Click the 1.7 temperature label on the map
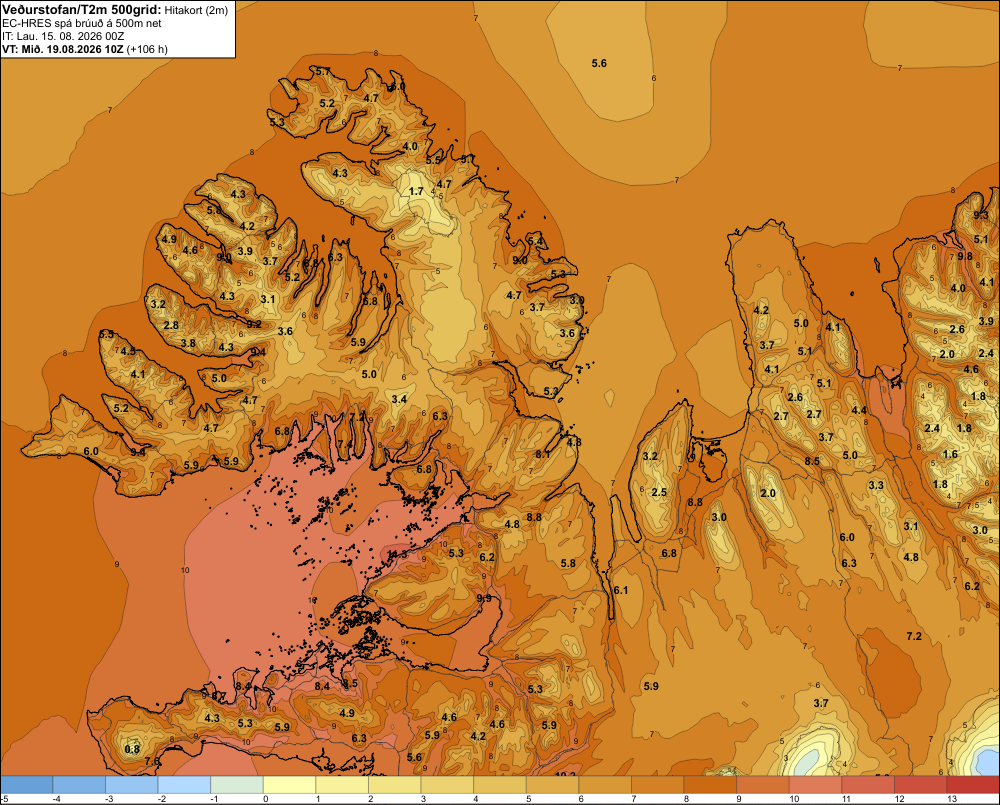This screenshot has height=805, width=1000. (x=416, y=191)
